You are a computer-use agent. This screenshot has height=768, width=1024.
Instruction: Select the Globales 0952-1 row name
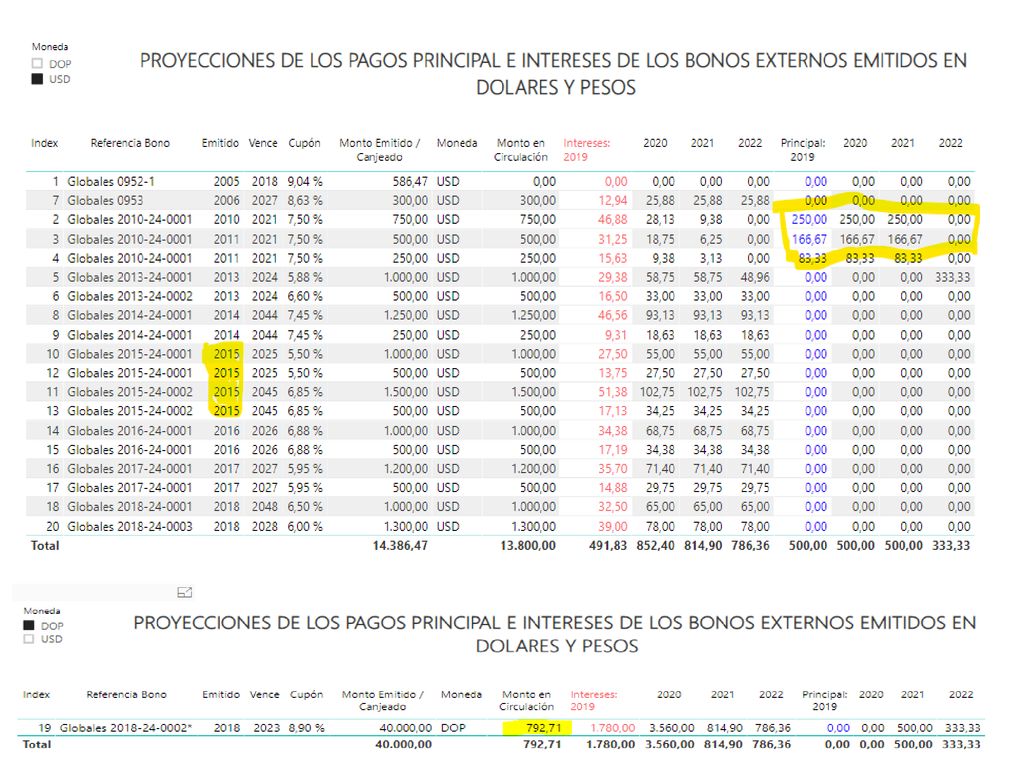coord(111,182)
